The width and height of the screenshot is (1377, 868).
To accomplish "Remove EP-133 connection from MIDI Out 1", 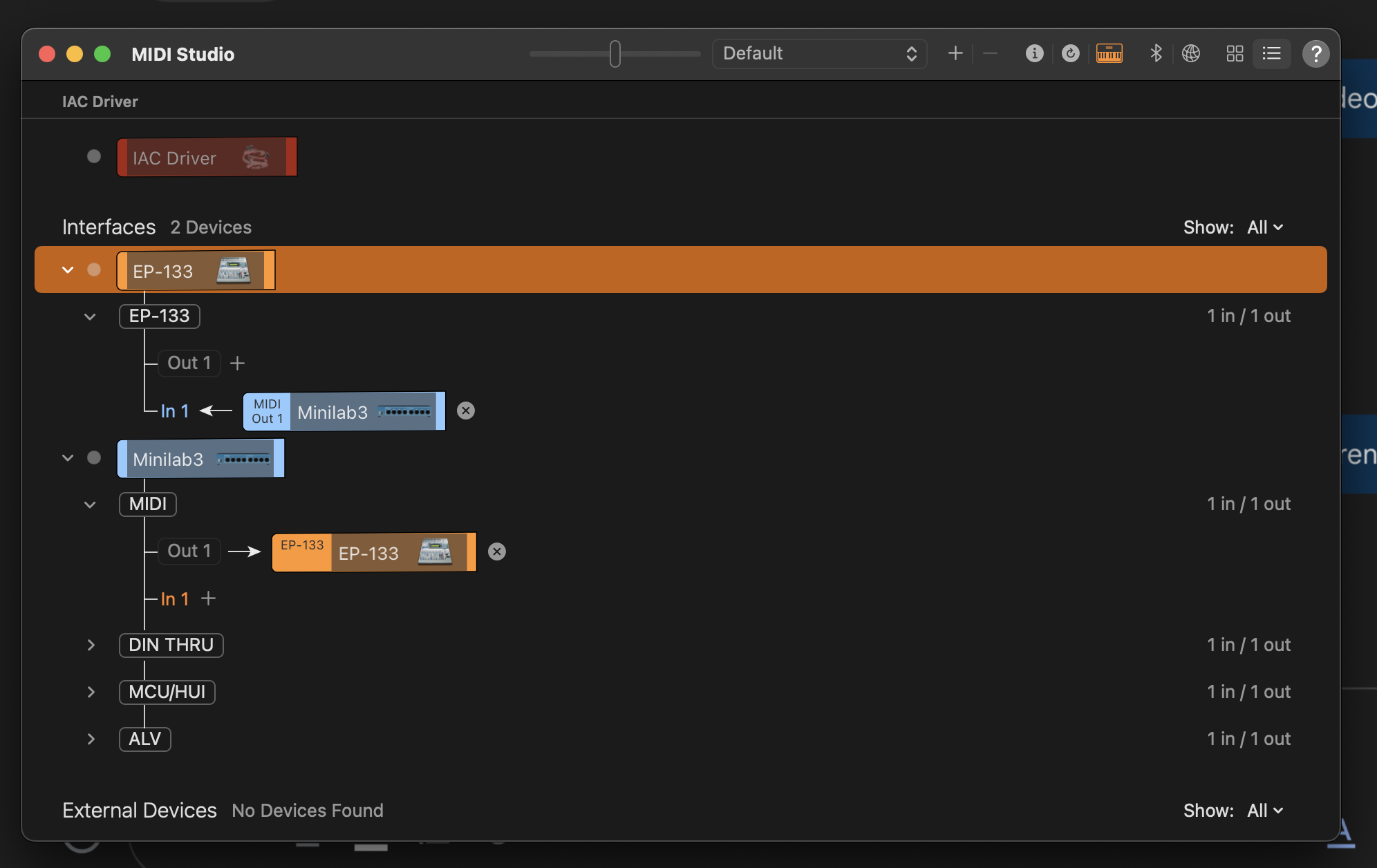I will pos(497,551).
